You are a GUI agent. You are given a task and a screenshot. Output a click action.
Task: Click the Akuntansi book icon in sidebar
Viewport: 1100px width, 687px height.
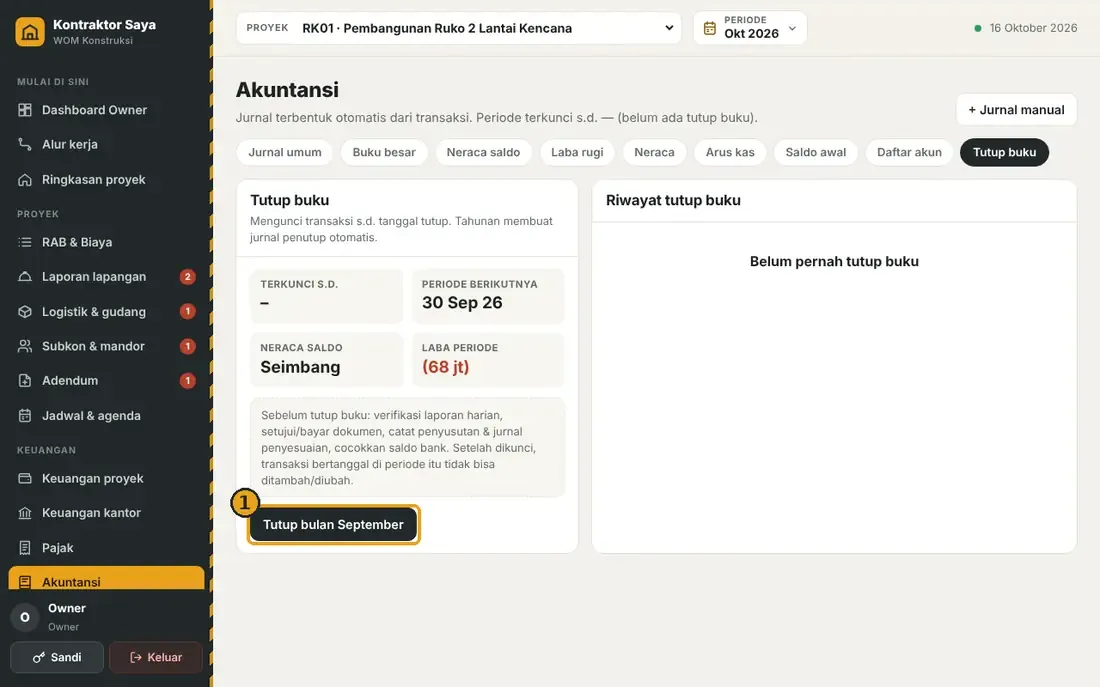tap(25, 582)
